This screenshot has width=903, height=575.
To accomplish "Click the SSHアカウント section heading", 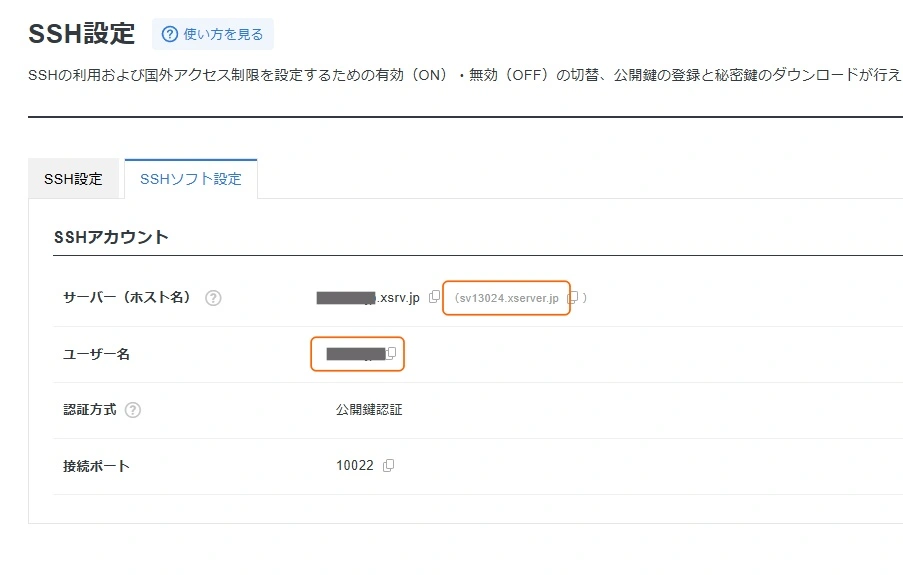I will tap(111, 237).
